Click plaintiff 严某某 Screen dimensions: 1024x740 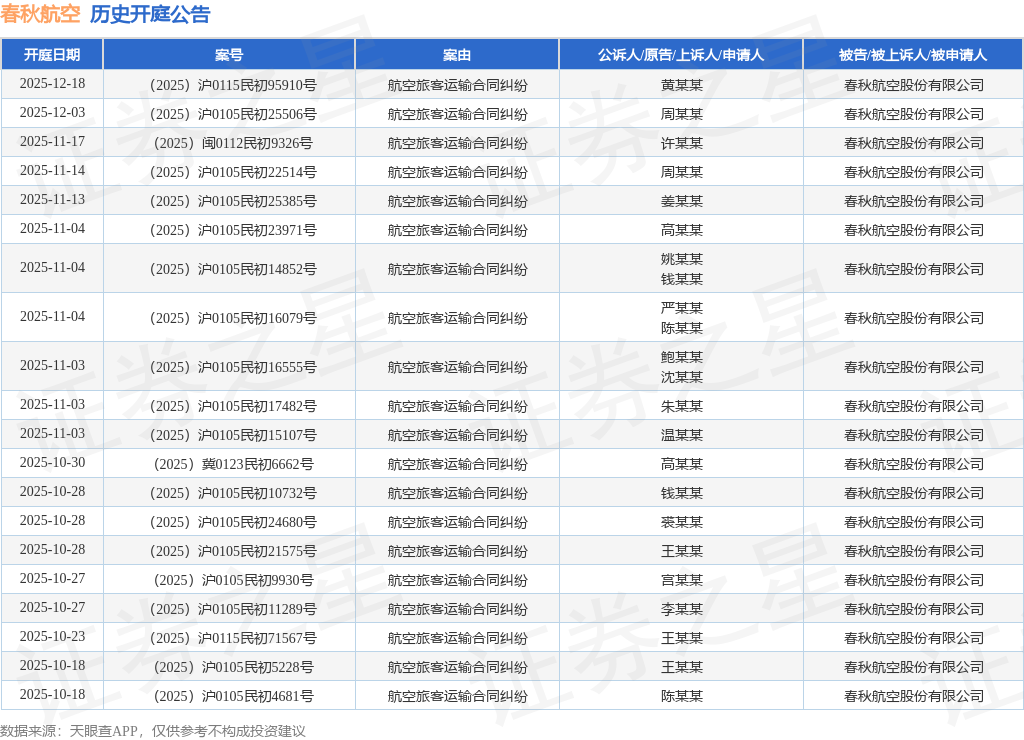tap(682, 308)
